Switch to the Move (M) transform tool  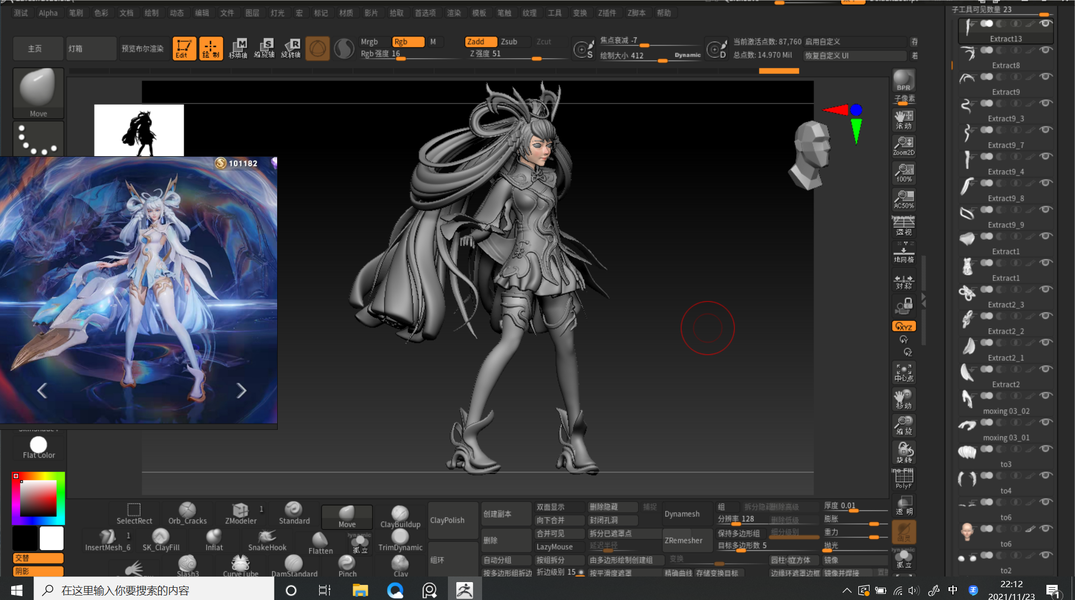coord(238,48)
